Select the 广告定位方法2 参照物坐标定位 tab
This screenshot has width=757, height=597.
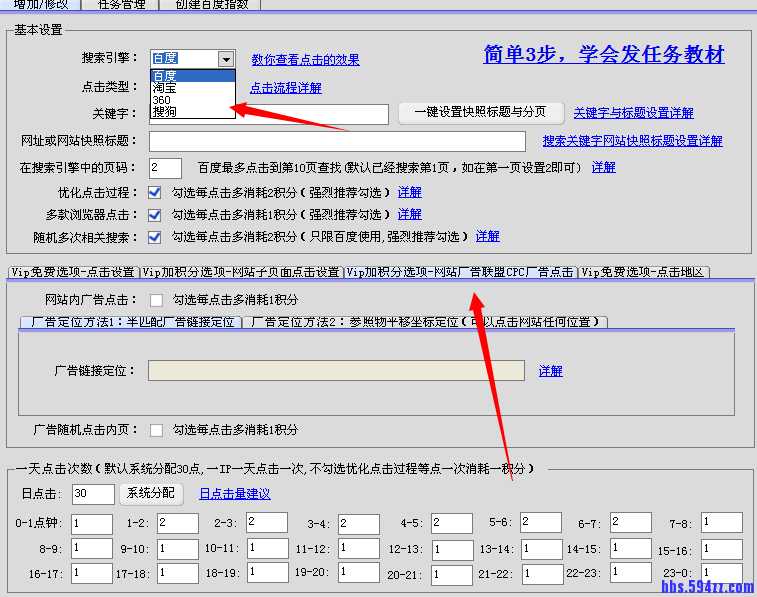[425, 322]
